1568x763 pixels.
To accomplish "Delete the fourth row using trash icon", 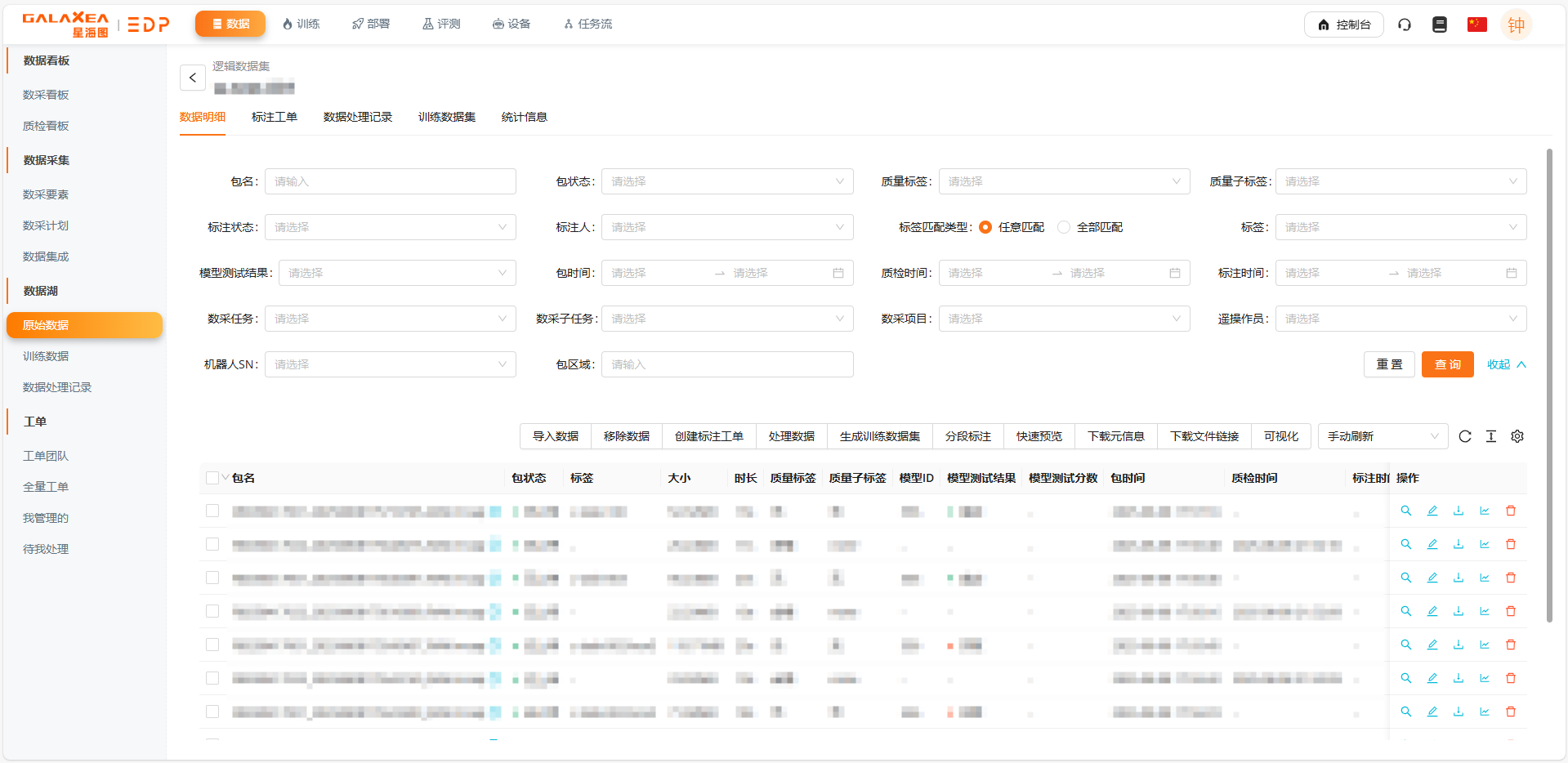I will [1511, 611].
